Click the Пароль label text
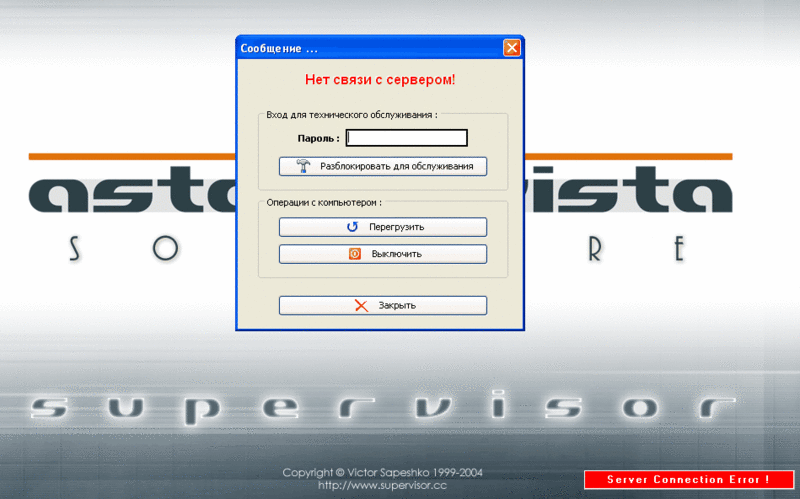 (318, 138)
